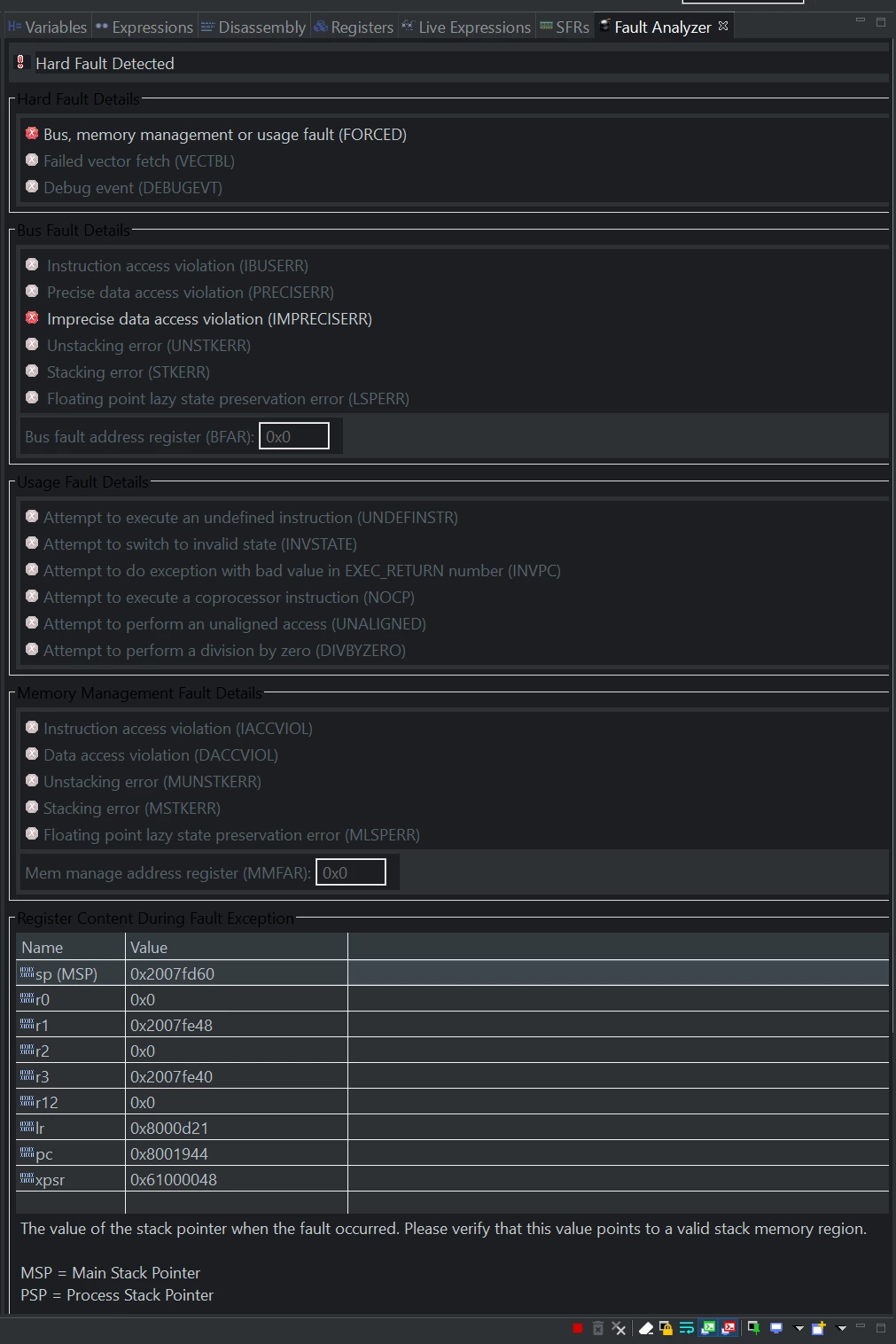This screenshot has height=1344, width=896.
Task: Click 'Floating point lazy state preservation error (MLSPERR)'
Action: coord(231,835)
